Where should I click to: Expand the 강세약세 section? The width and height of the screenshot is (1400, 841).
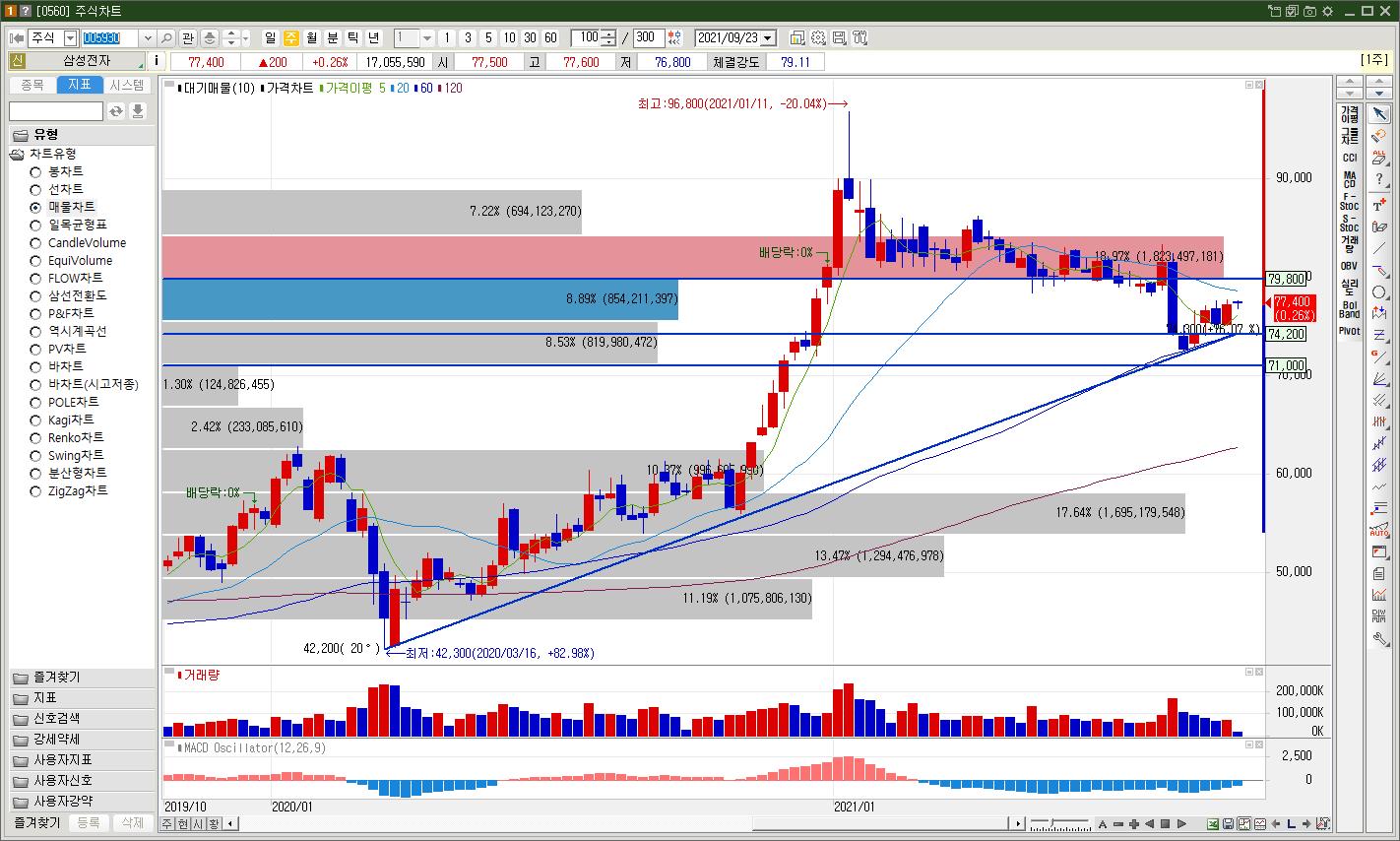tap(82, 740)
